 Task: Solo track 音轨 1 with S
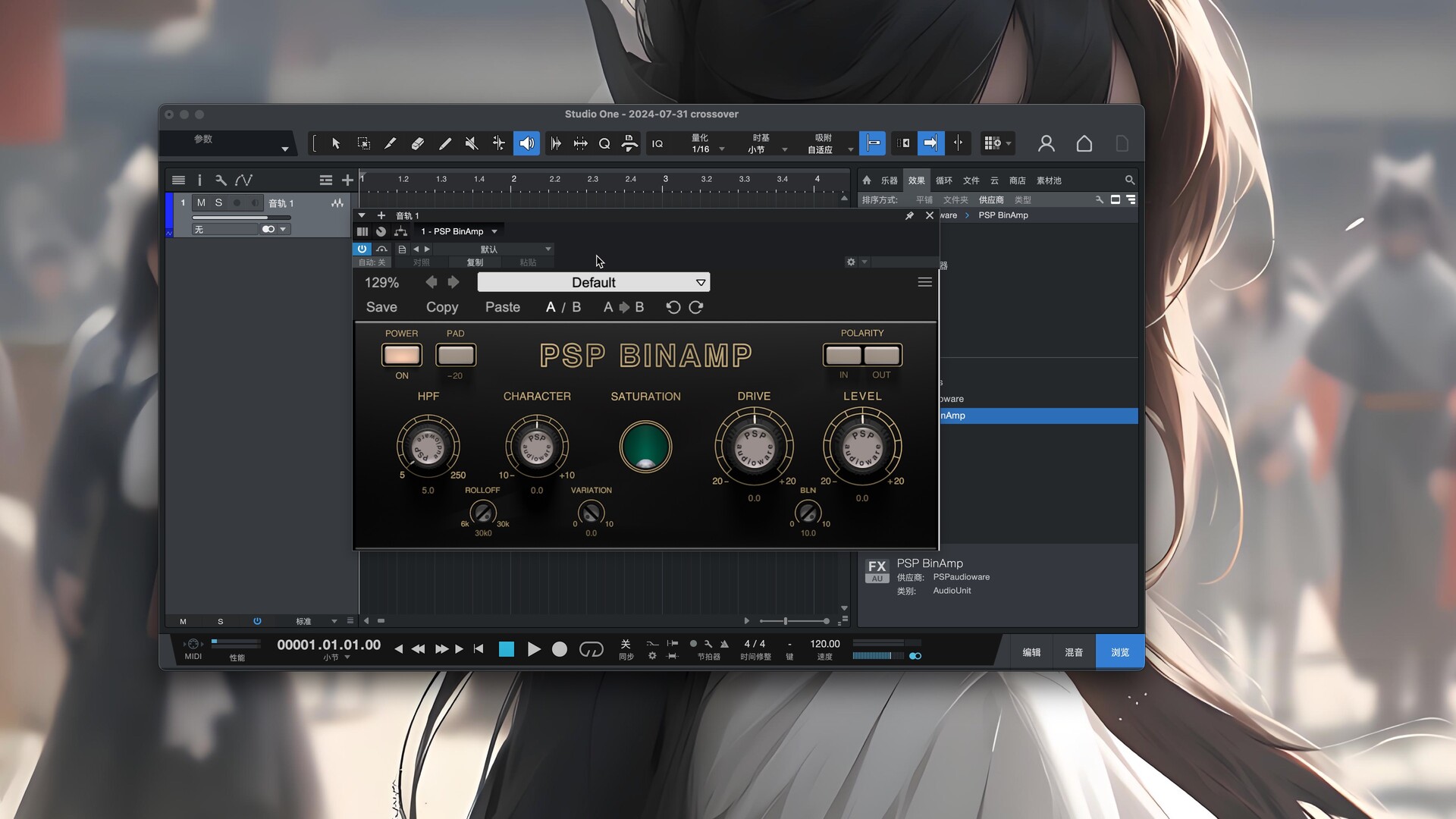pos(218,202)
